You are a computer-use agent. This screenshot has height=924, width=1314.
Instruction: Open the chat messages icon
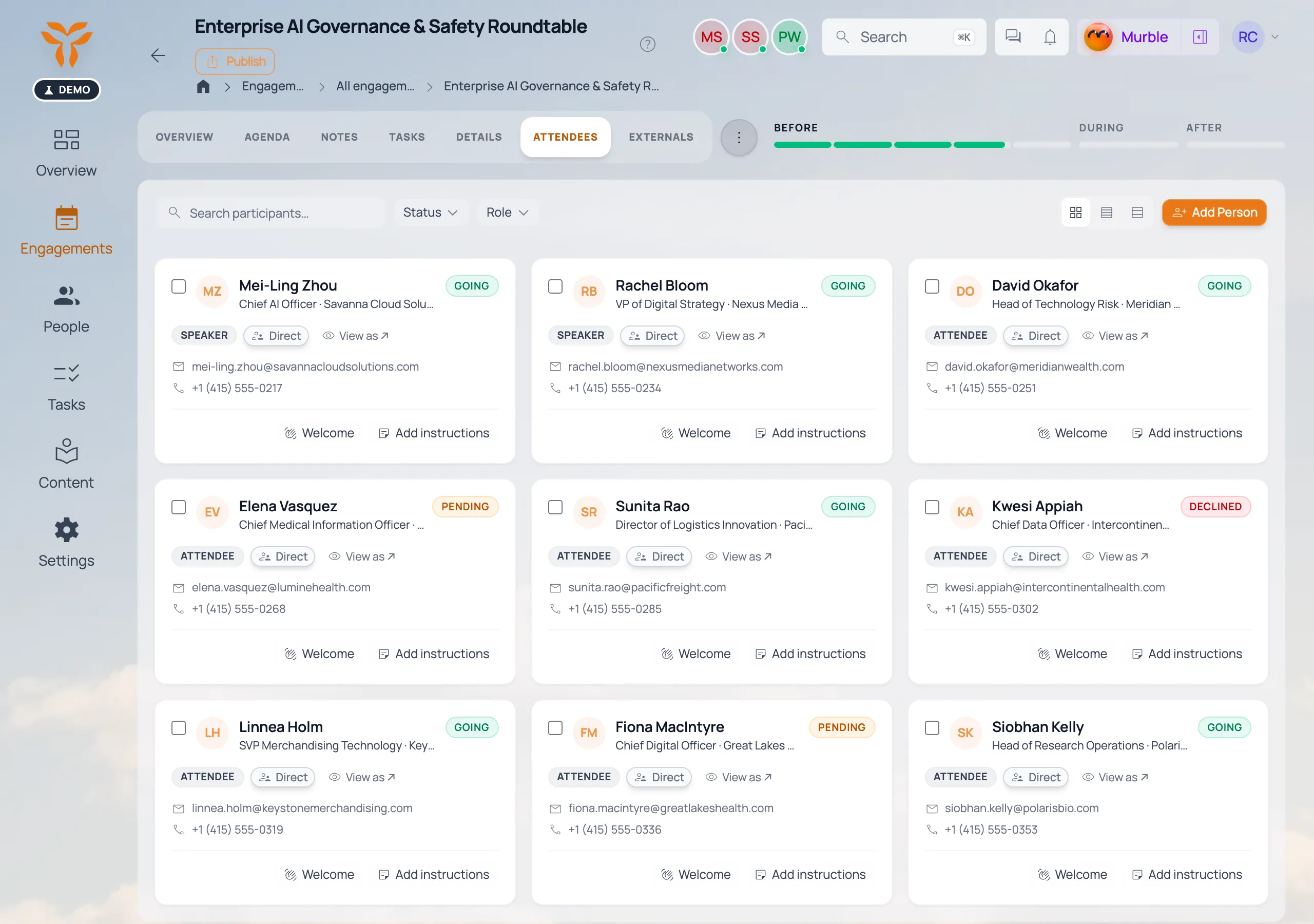(1013, 36)
